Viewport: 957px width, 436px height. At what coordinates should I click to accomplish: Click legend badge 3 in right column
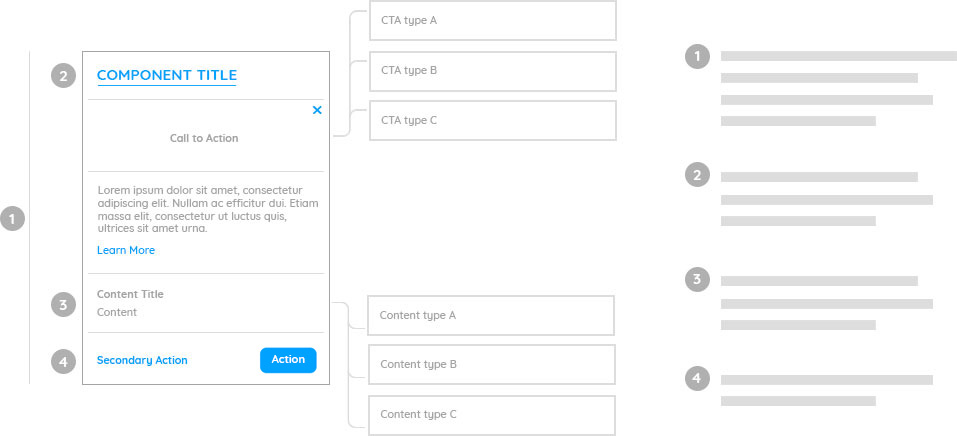[698, 280]
